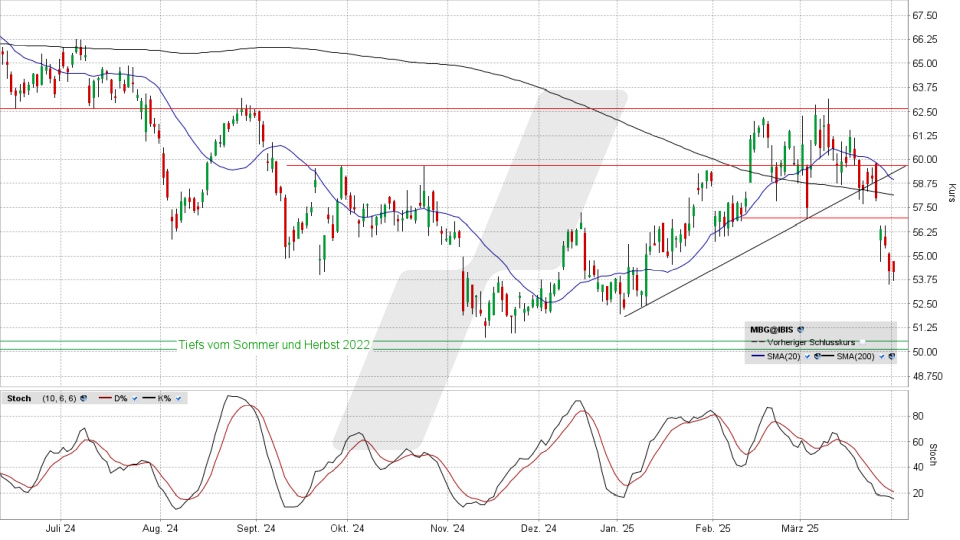Viewport: 960px width, 540px height.
Task: Click the 'März '25' axis label
Action: pos(800,528)
